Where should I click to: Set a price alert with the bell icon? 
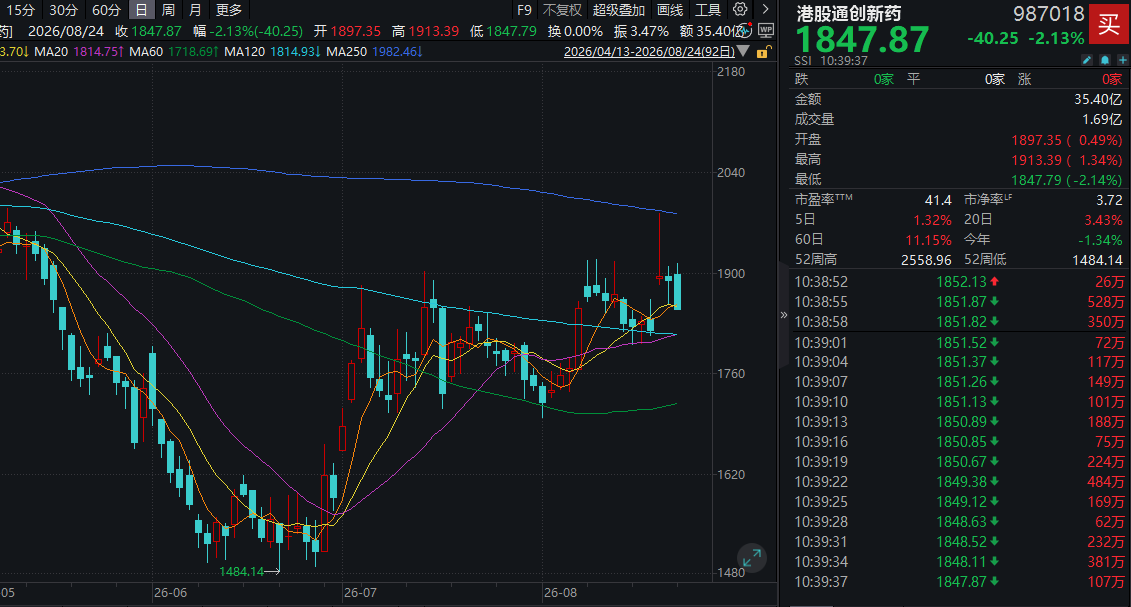coord(1105,60)
